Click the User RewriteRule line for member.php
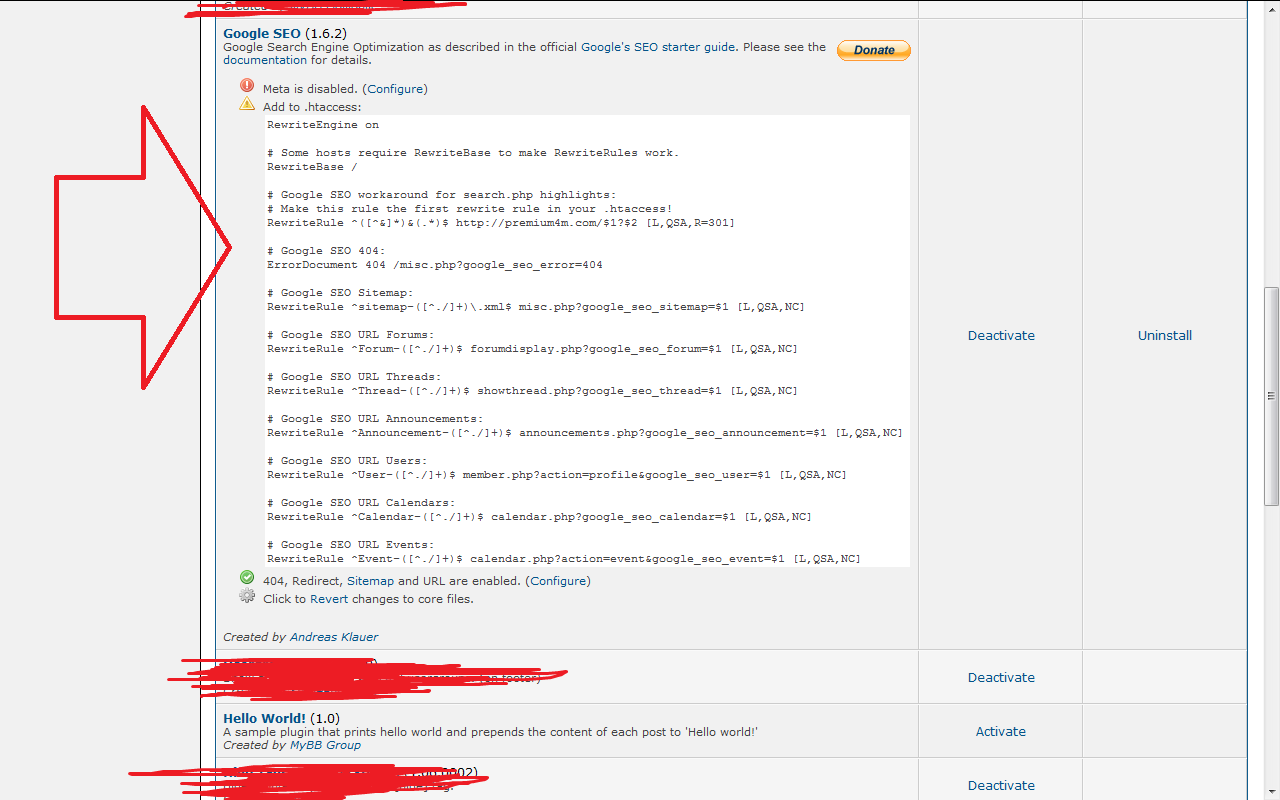The height and width of the screenshot is (800, 1280). 557,475
